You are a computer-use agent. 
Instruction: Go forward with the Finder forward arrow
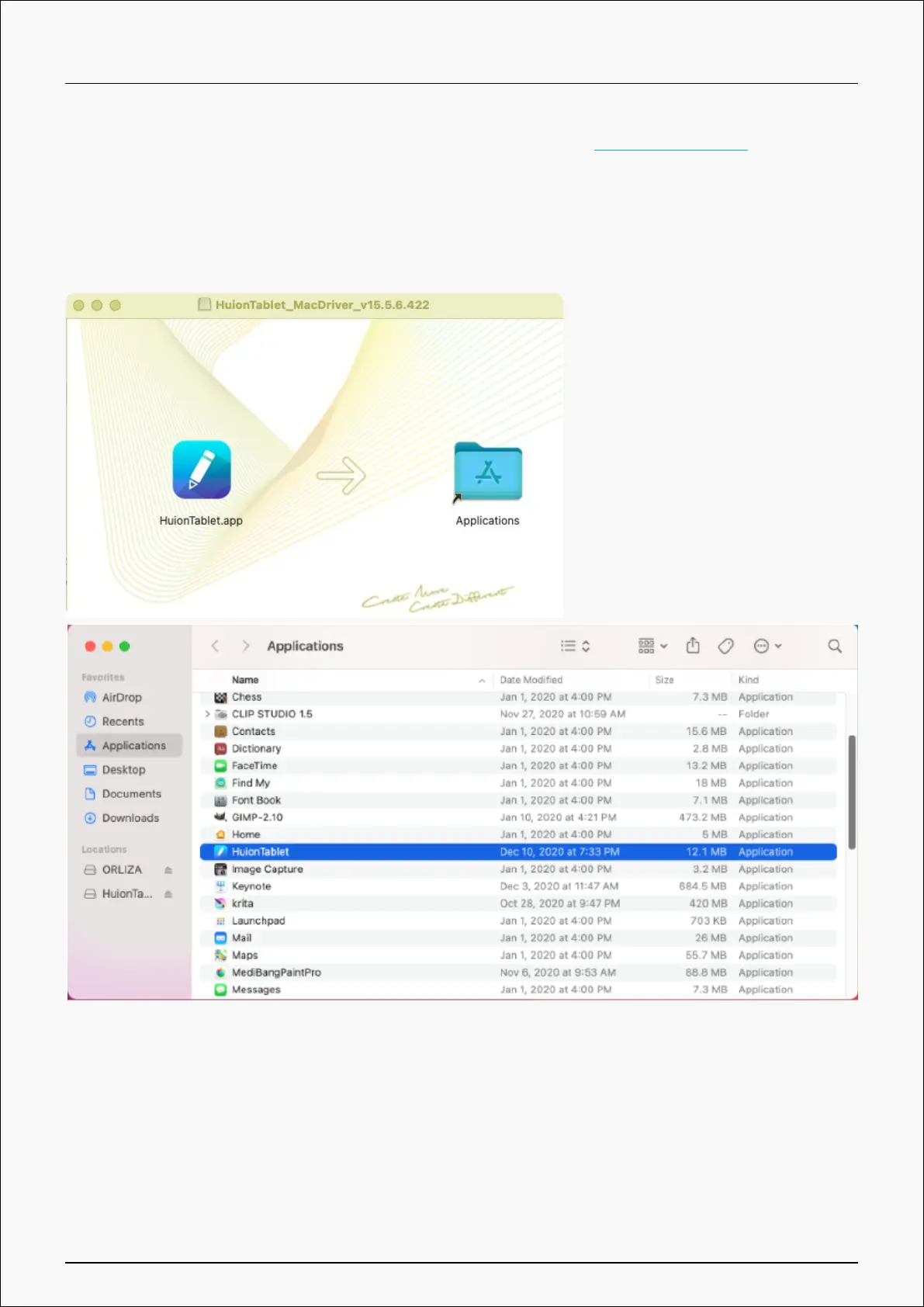coord(246,646)
